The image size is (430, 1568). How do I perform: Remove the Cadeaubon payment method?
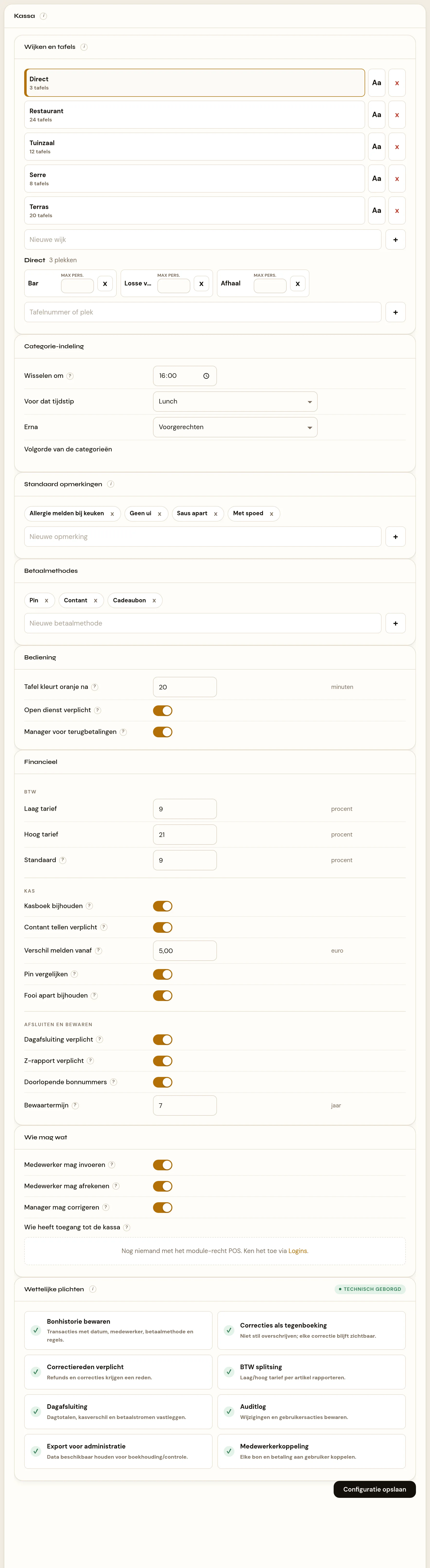pos(154,601)
